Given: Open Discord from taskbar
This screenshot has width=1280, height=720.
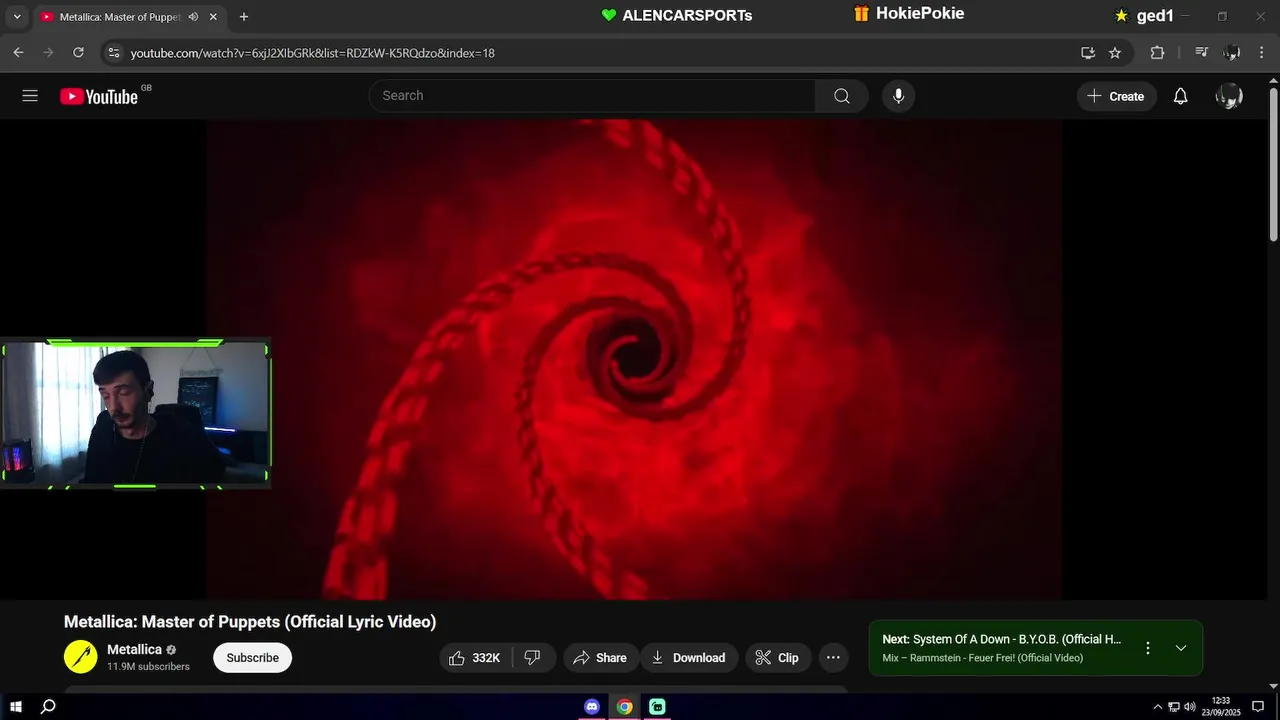Looking at the screenshot, I should pos(592,707).
